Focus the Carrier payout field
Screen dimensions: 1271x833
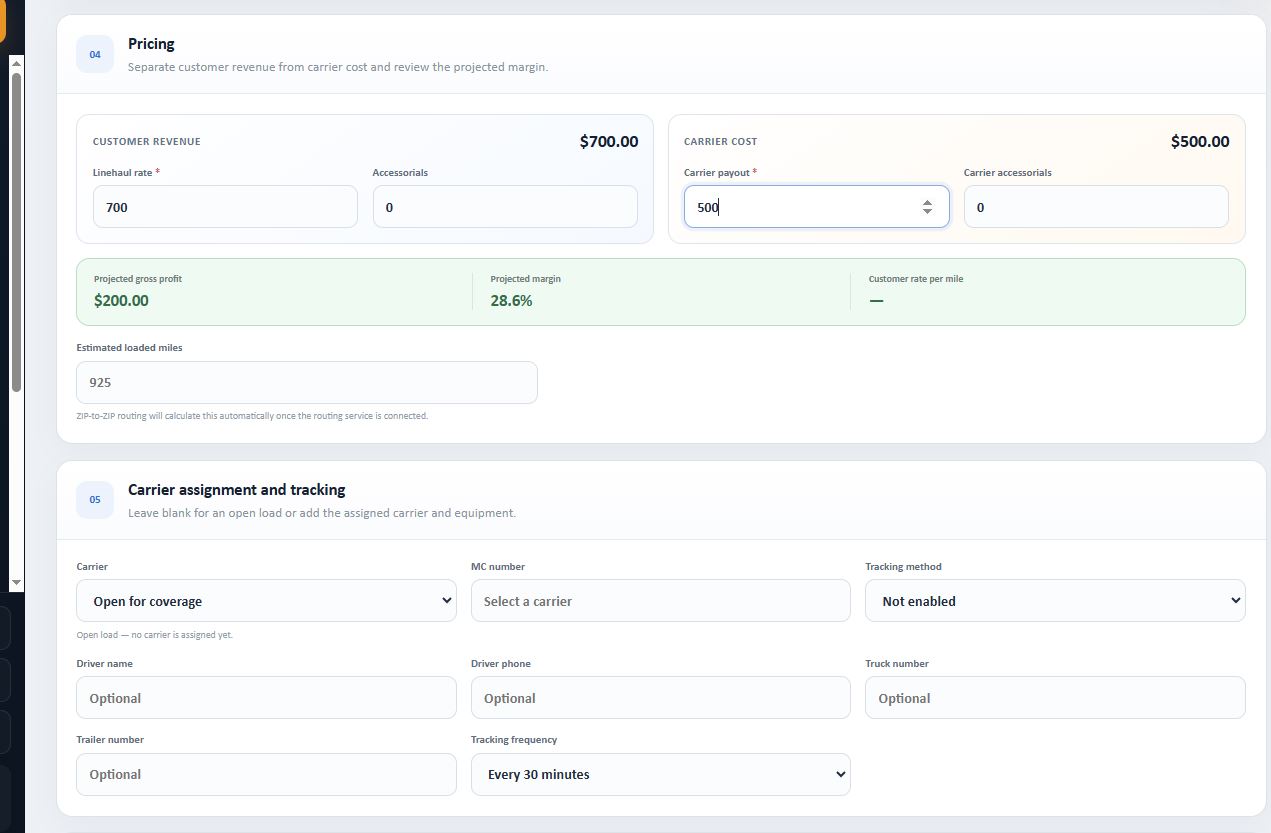pyautogui.click(x=816, y=207)
